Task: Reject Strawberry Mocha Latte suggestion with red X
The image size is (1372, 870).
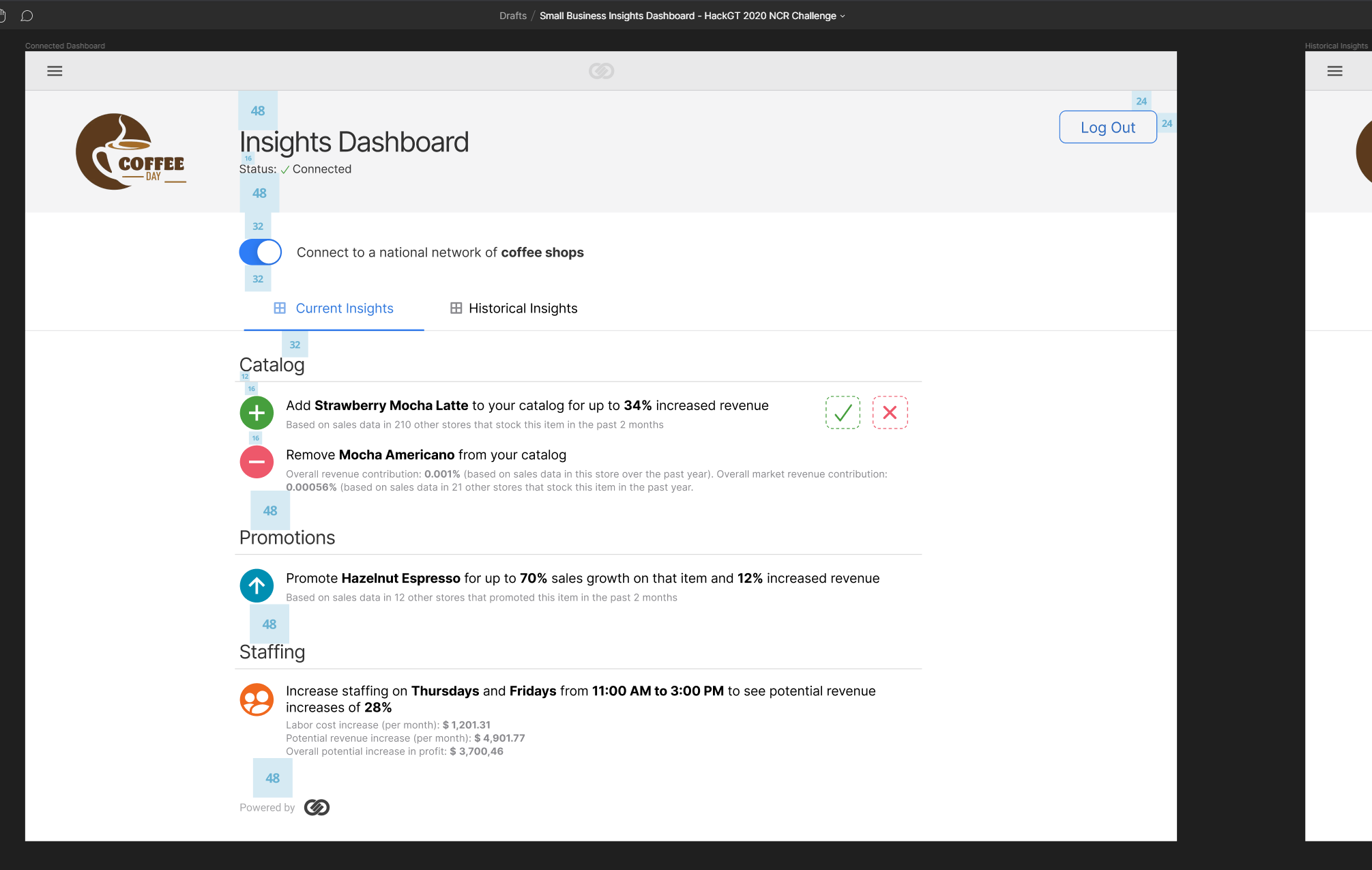Action: pyautogui.click(x=890, y=413)
